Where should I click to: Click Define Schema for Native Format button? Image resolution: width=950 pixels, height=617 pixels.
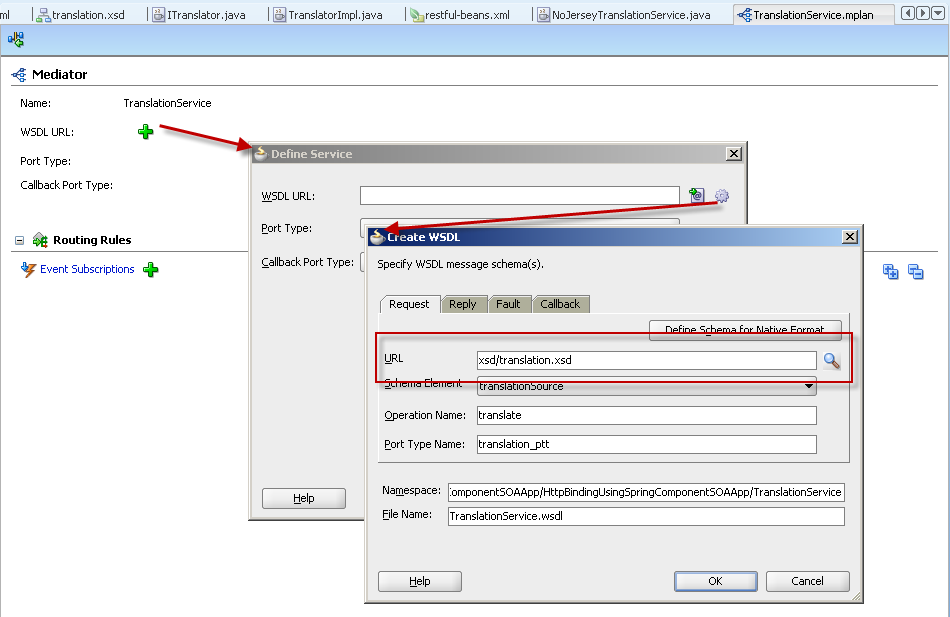(x=745, y=329)
